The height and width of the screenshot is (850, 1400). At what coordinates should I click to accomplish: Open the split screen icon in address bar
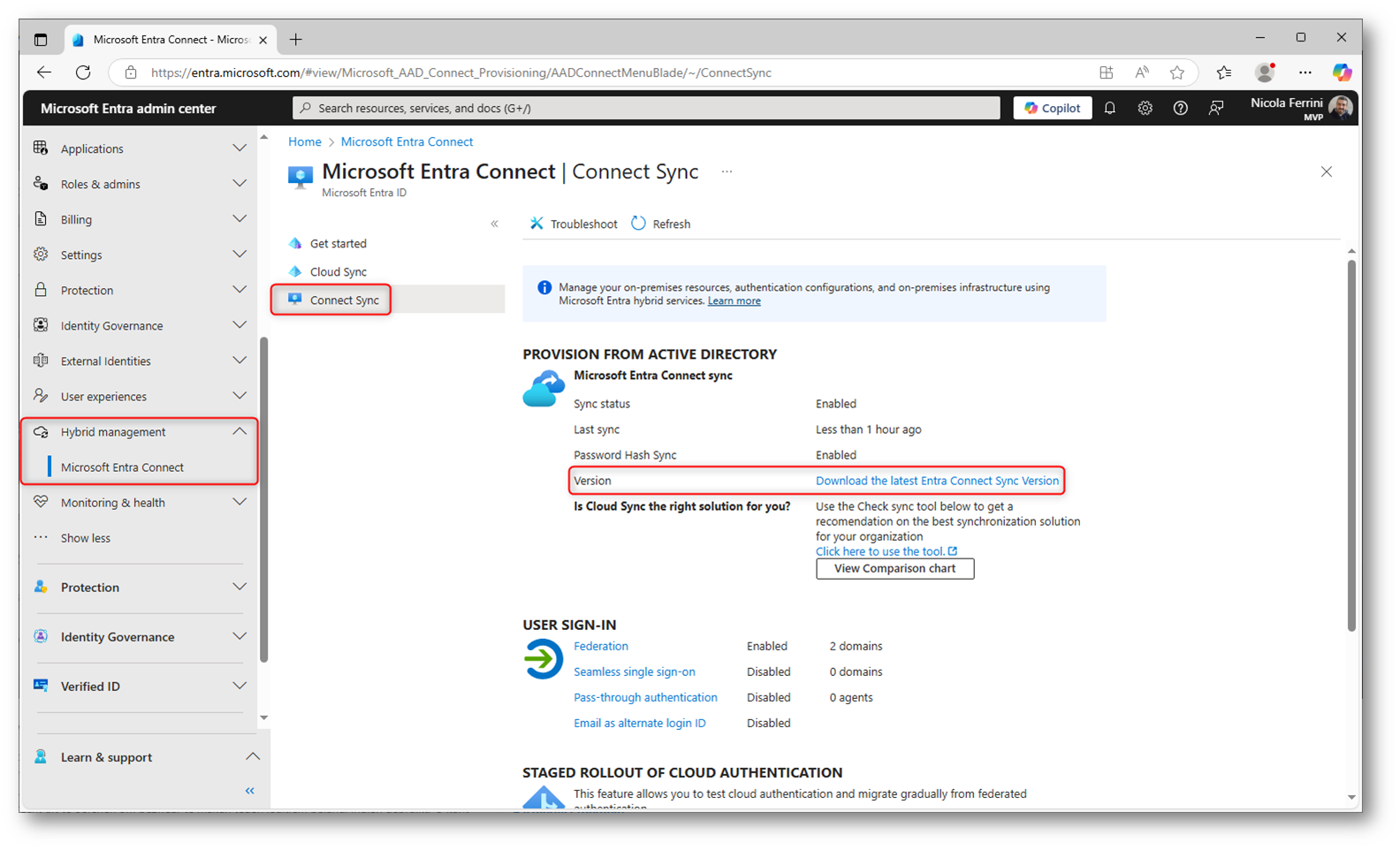pos(1106,72)
